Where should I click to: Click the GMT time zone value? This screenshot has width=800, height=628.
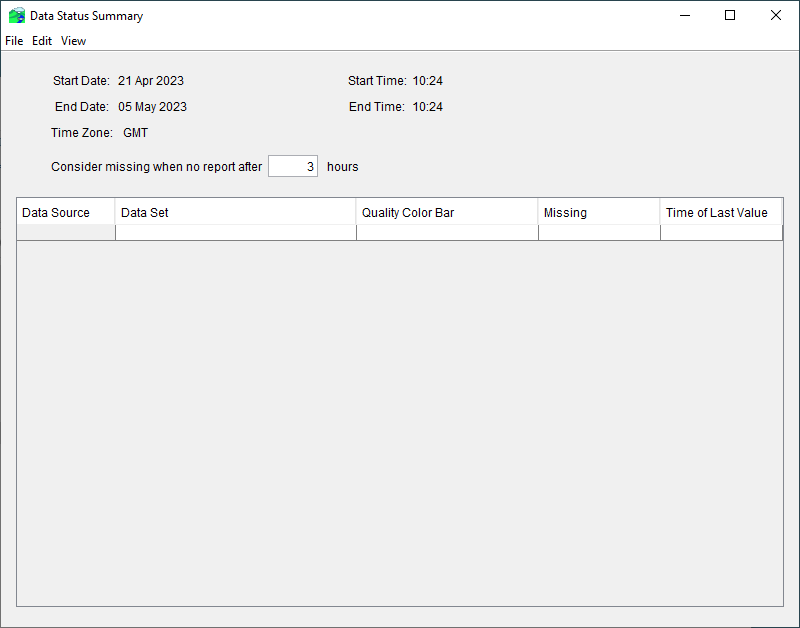[135, 133]
